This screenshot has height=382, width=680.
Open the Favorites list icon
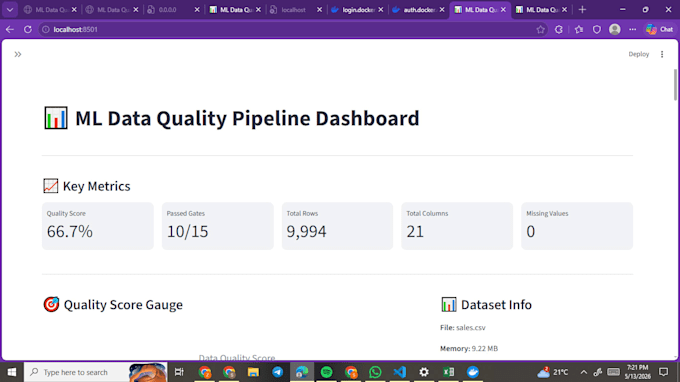[x=579, y=29]
